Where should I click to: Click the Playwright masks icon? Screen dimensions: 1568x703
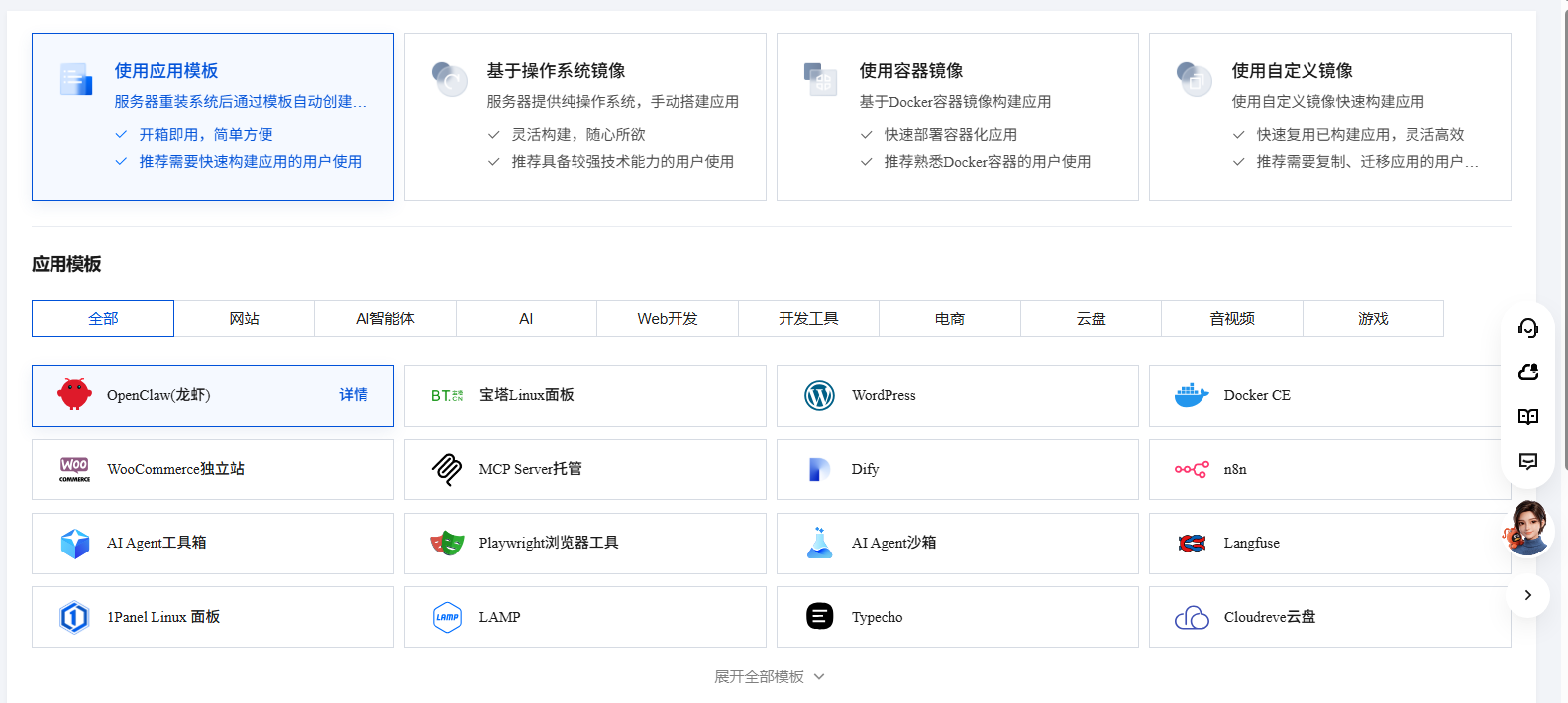(447, 543)
